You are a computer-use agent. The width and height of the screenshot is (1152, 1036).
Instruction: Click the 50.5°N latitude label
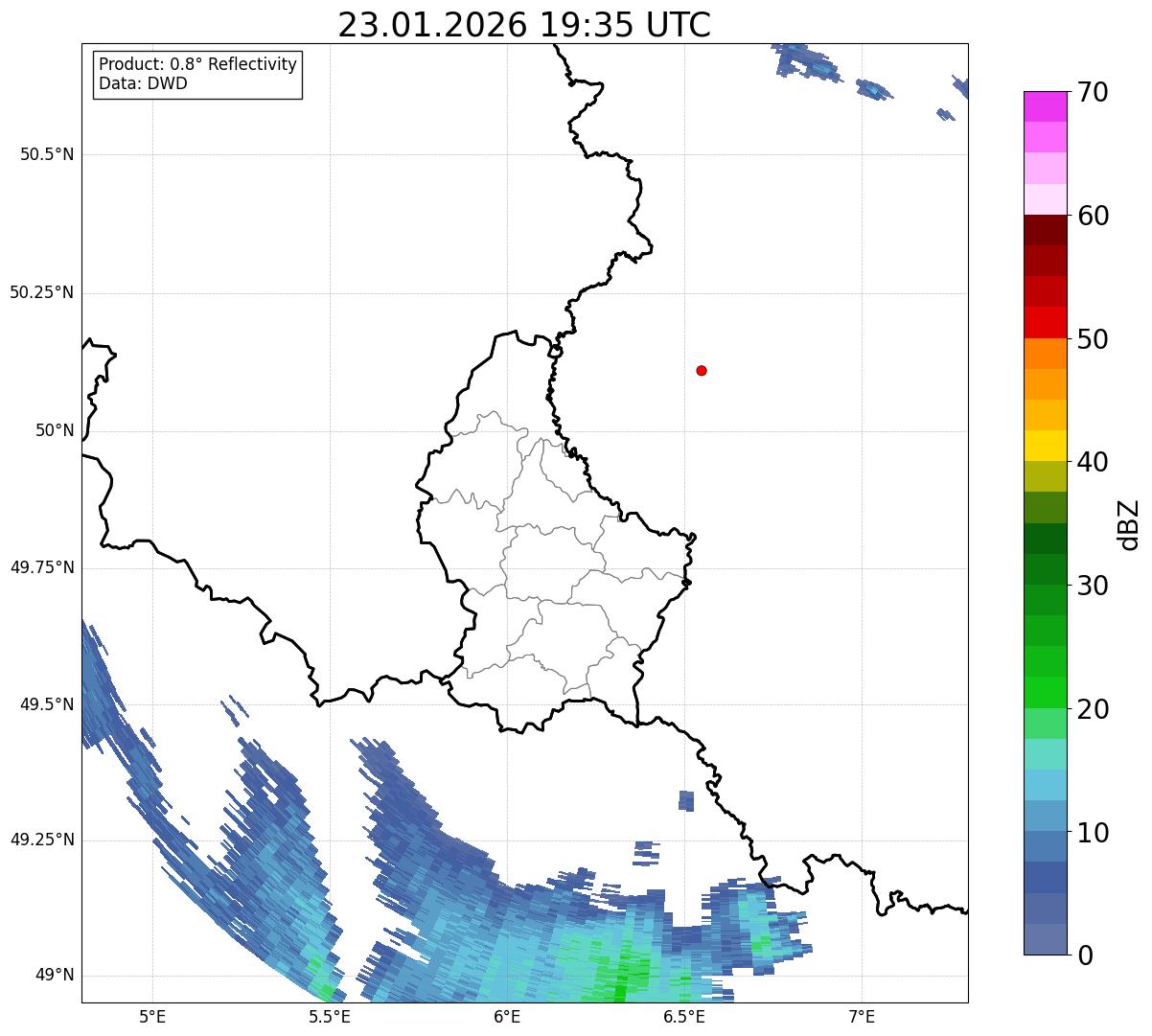47,154
